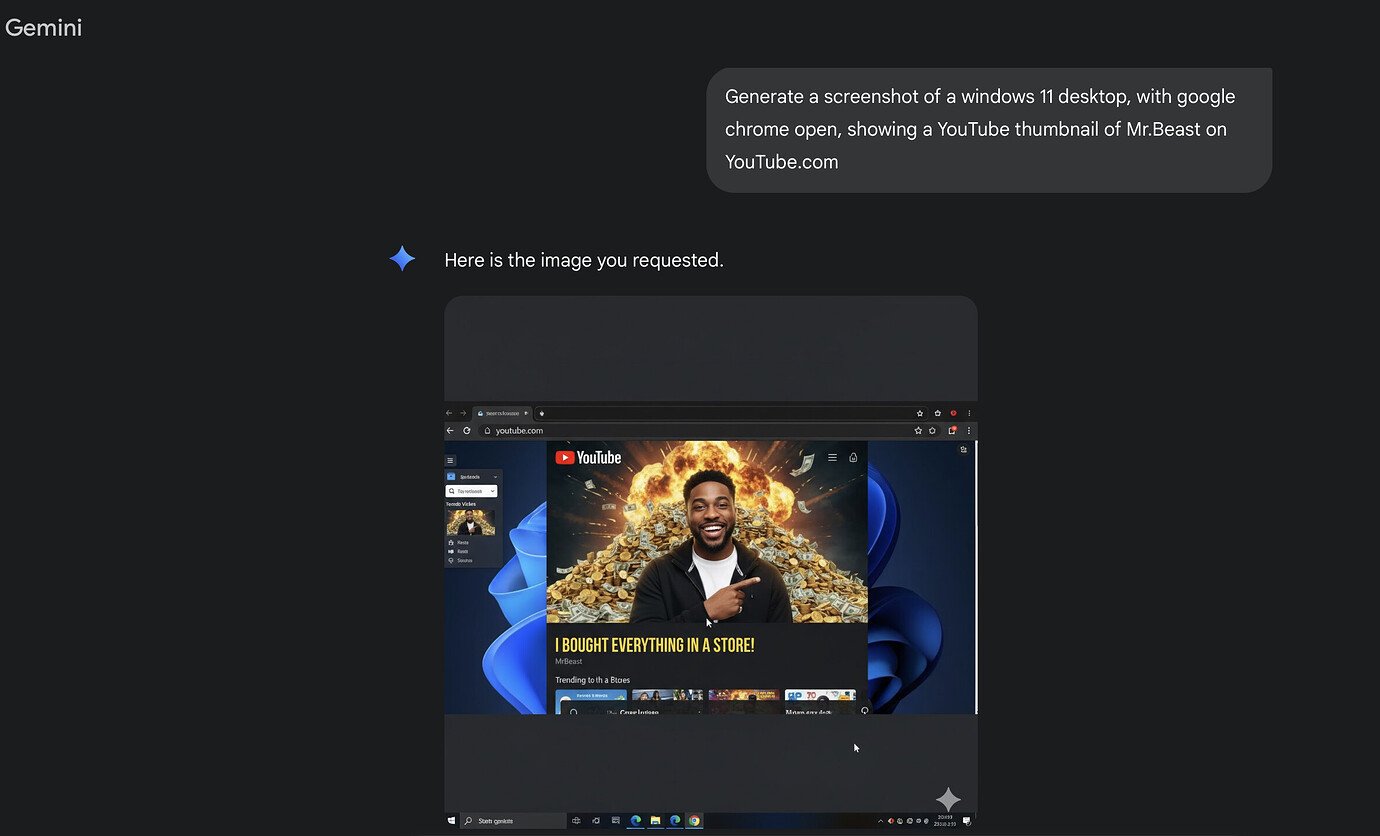Viewport: 1380px width, 836px height.
Task: Click the "Trending to th a Btoes" heading
Action: 593,680
